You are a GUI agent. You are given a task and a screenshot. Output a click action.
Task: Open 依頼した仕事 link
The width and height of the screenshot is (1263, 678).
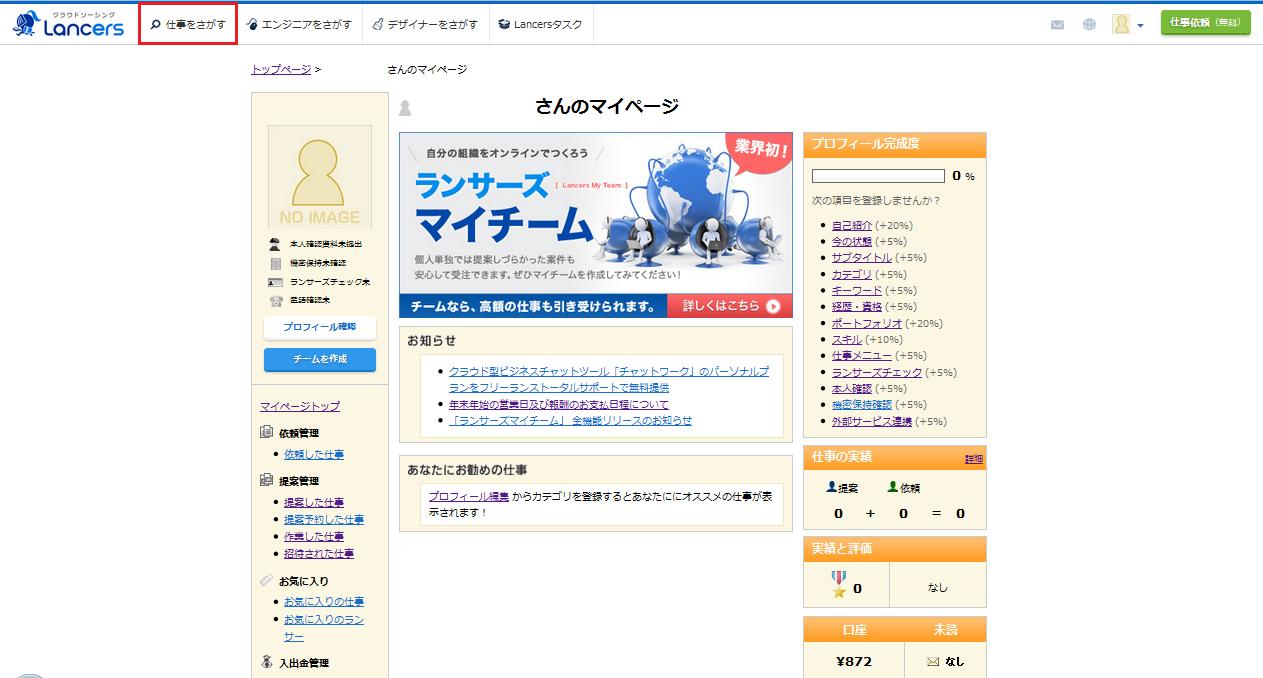(x=314, y=454)
